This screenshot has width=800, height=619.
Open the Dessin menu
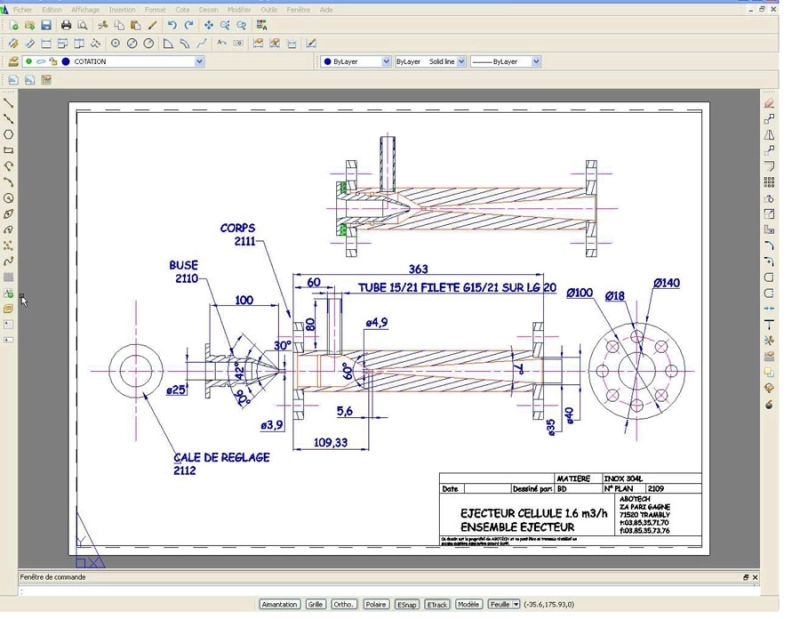(x=208, y=10)
